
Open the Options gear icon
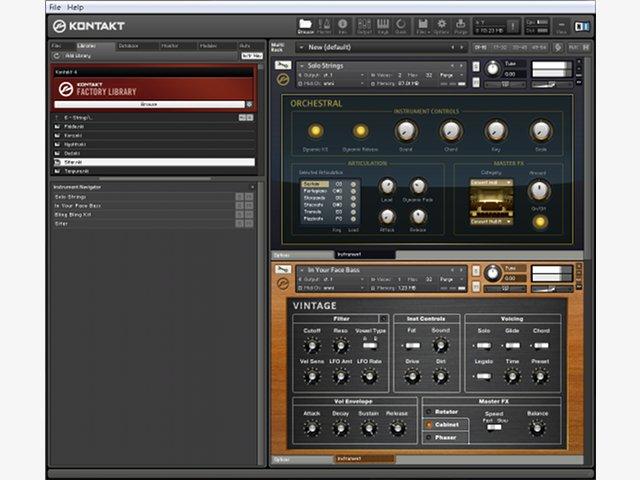tap(442, 24)
